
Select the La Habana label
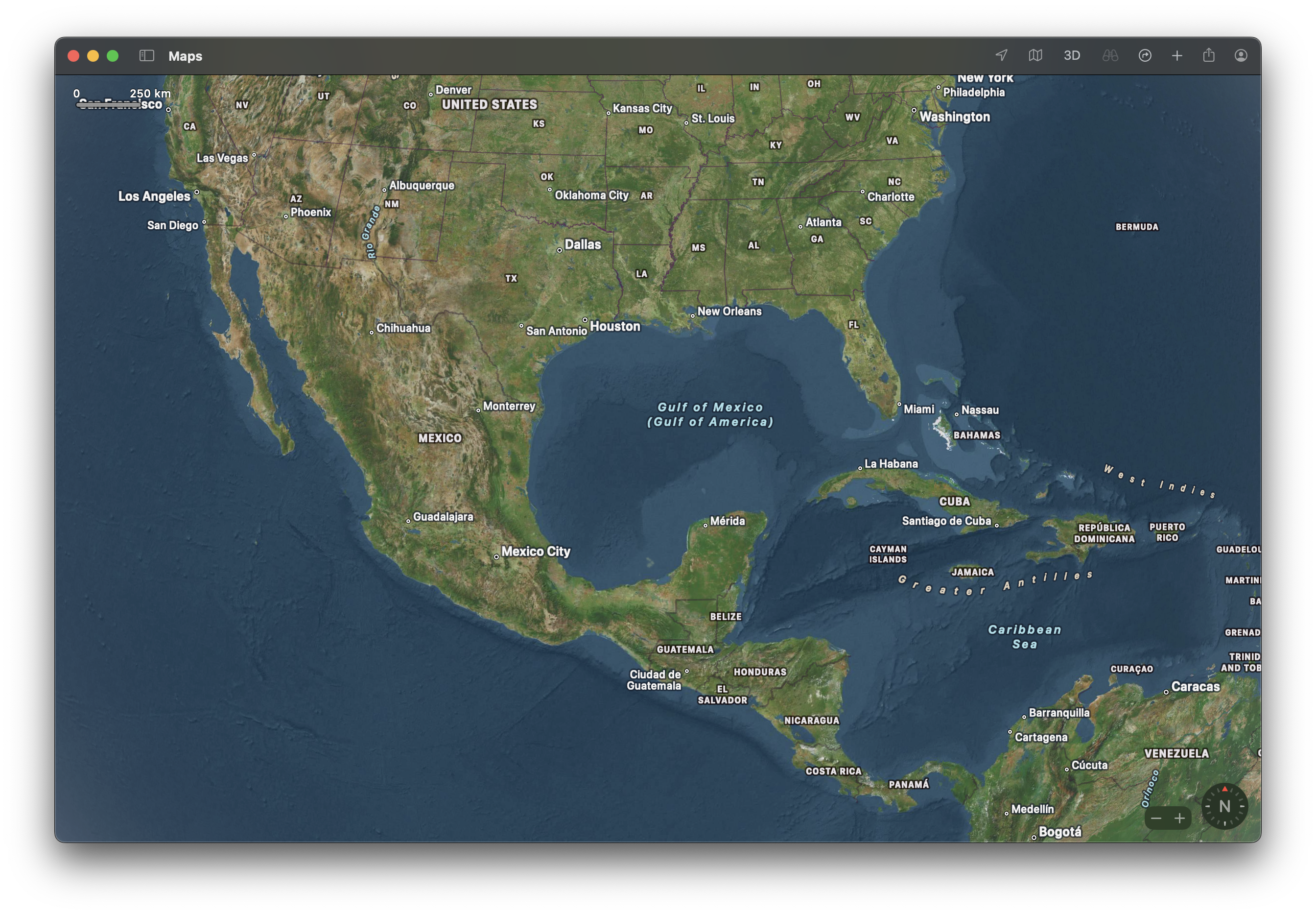[x=891, y=464]
